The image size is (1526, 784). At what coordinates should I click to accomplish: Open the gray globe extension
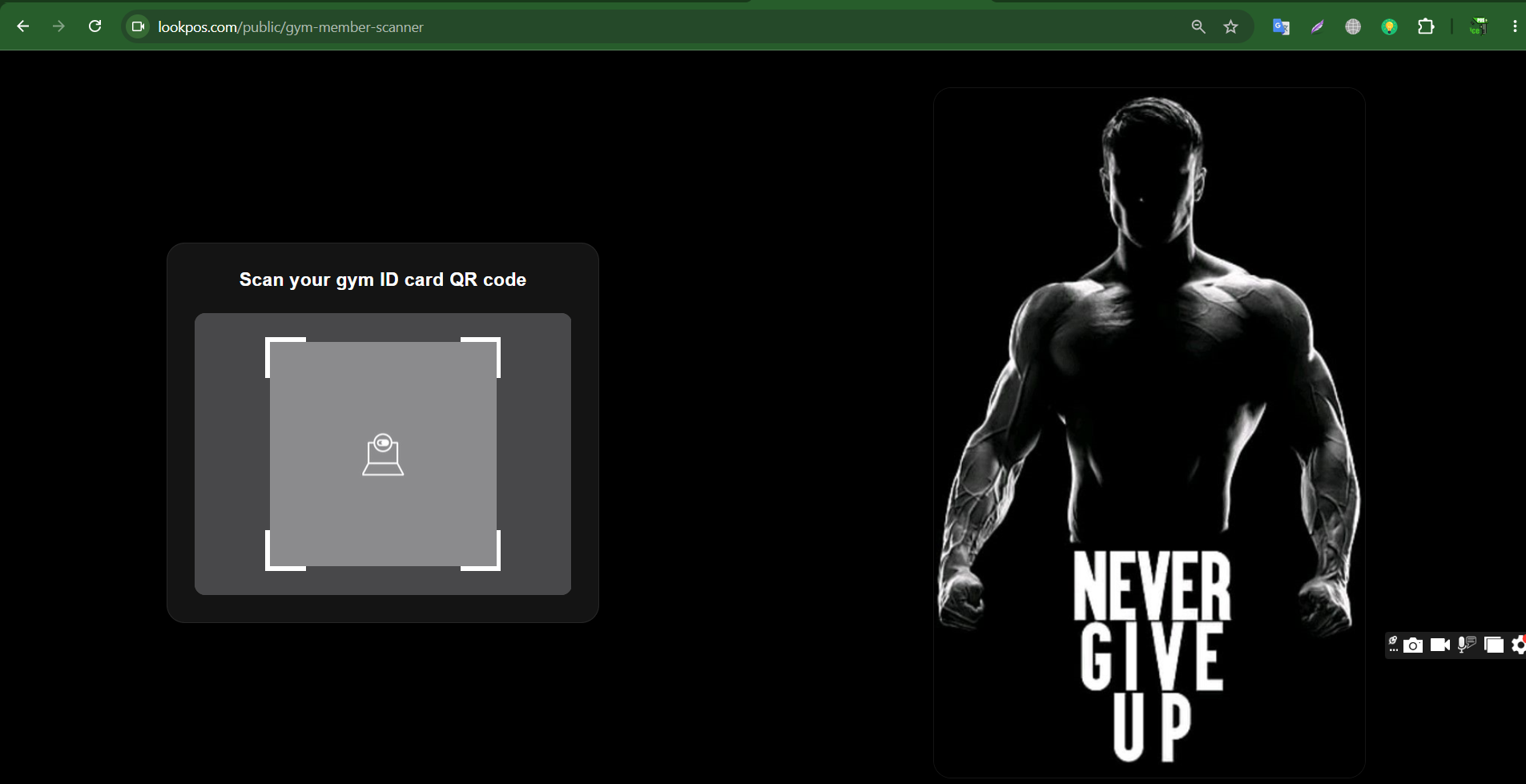pos(1353,26)
